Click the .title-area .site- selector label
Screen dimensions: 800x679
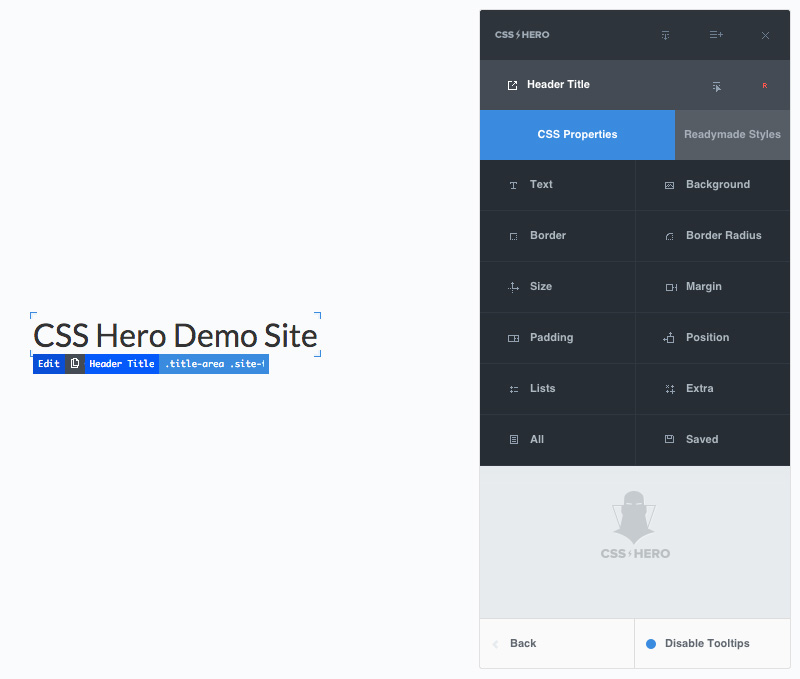click(x=214, y=364)
